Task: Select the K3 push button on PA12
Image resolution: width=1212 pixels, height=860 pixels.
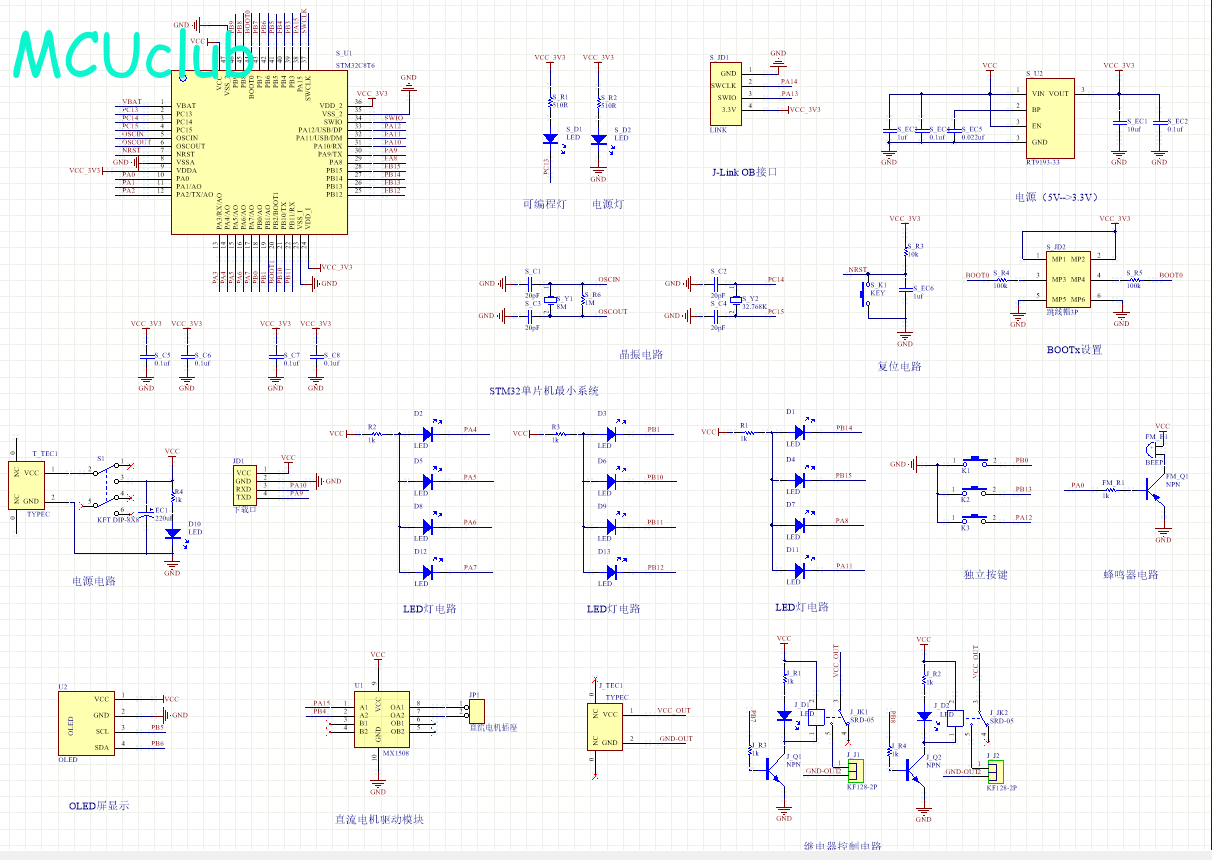Action: [966, 519]
